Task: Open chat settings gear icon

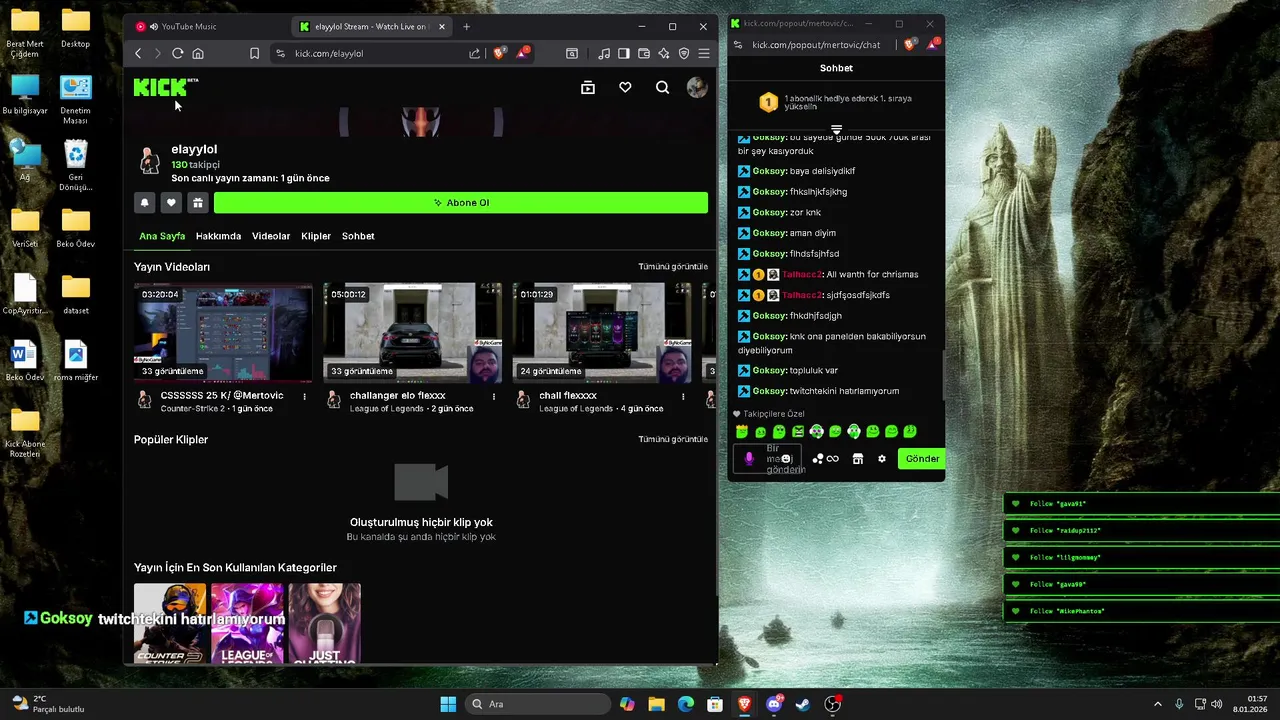Action: [881, 459]
